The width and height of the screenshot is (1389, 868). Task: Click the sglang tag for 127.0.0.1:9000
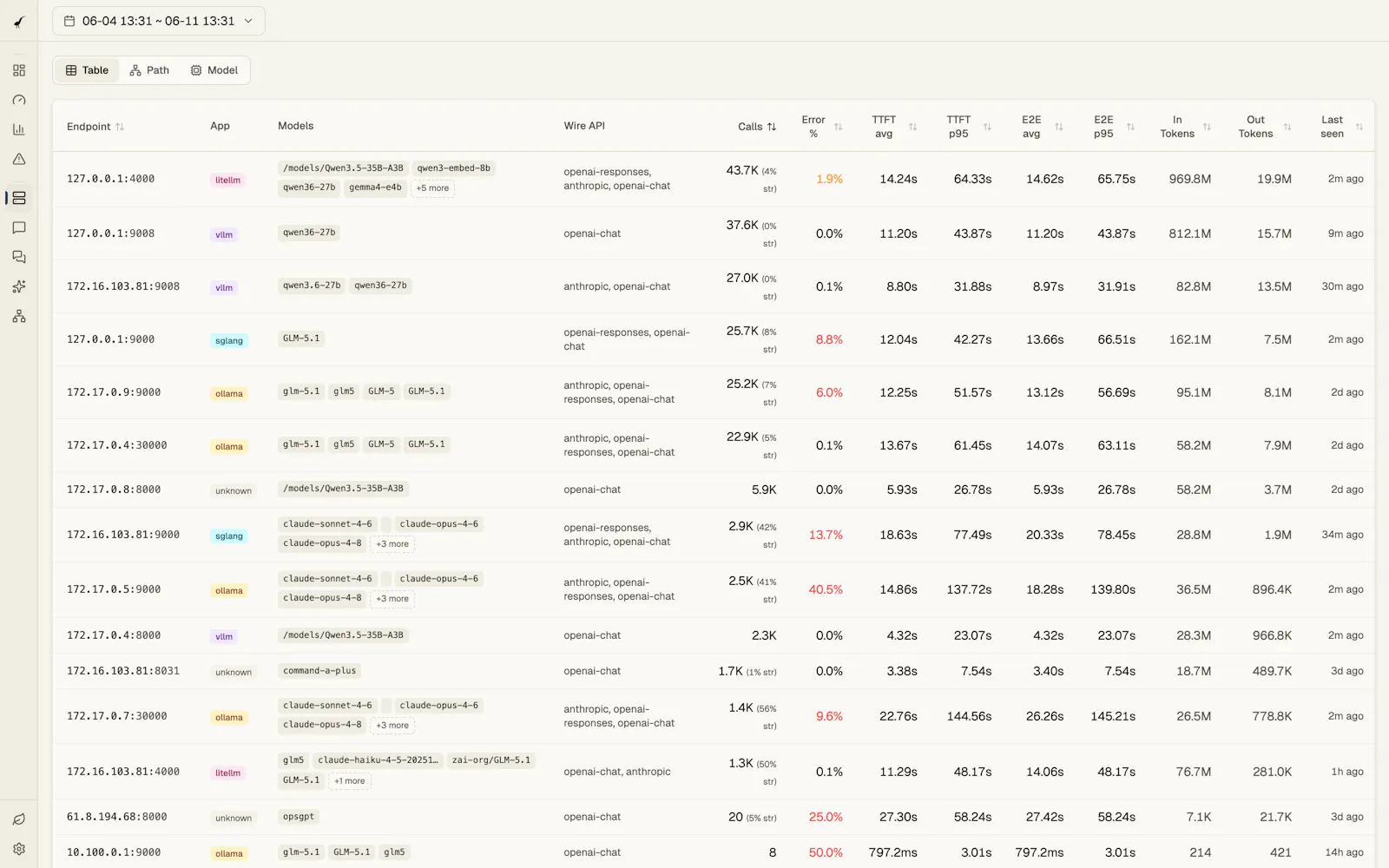[229, 341]
